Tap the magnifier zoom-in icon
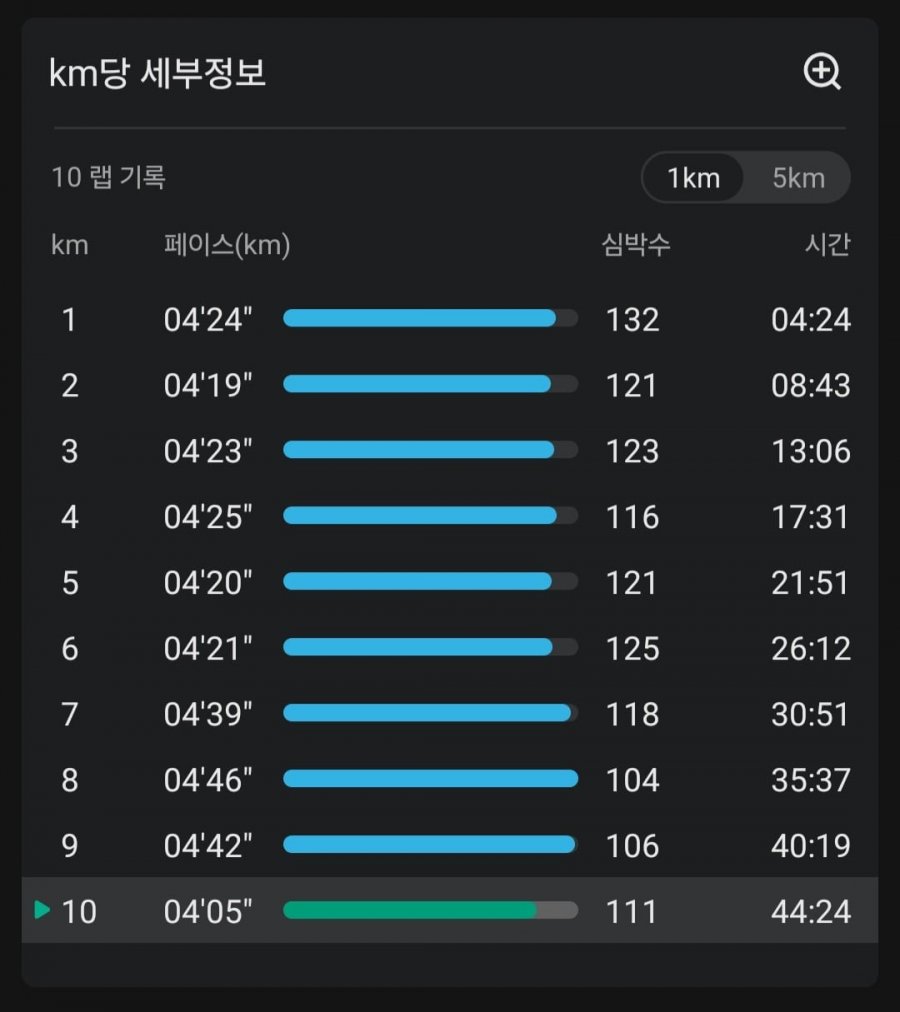Image resolution: width=900 pixels, height=1012 pixels. pos(822,71)
